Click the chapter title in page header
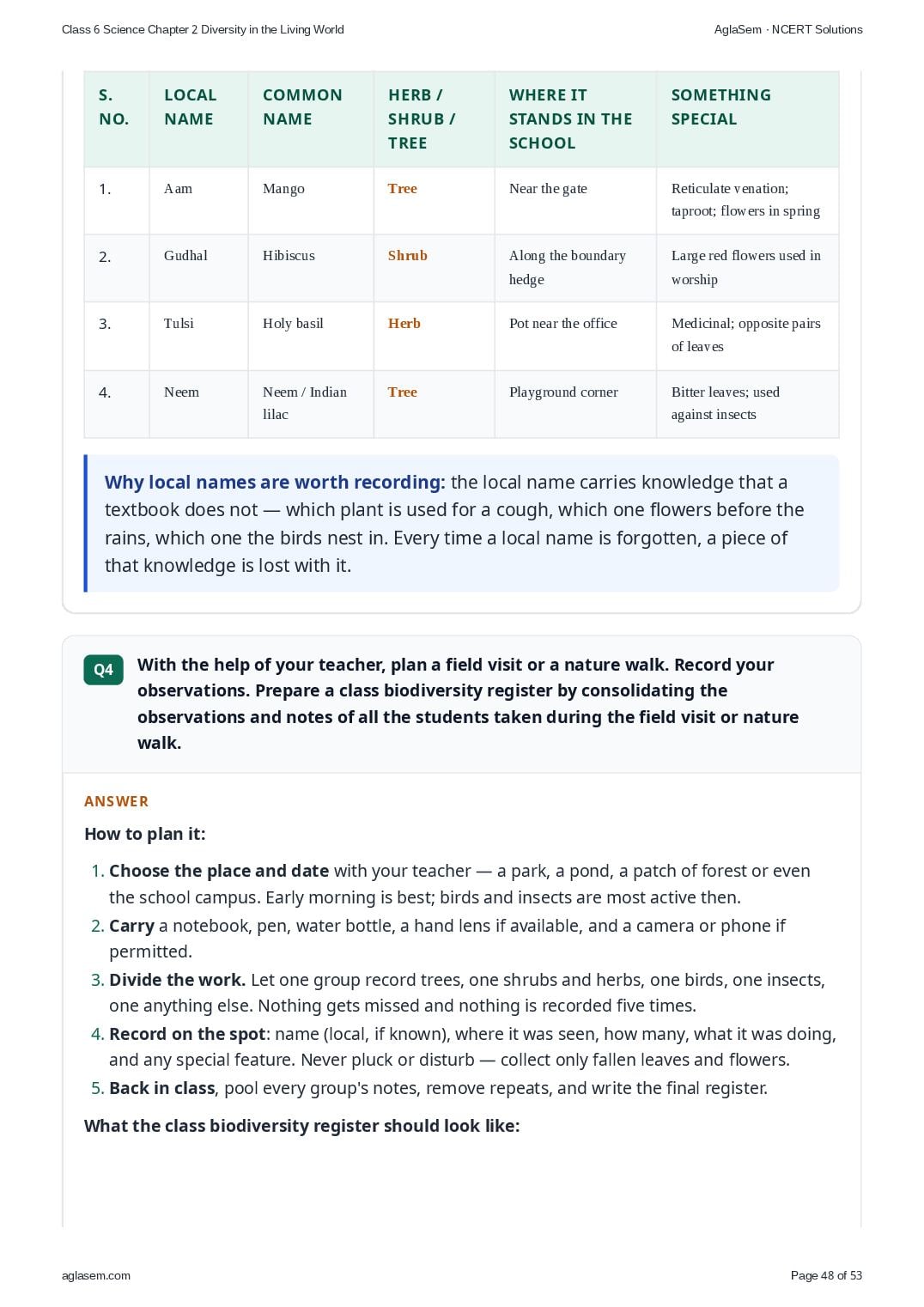Image resolution: width=924 pixels, height=1307 pixels. [x=203, y=29]
